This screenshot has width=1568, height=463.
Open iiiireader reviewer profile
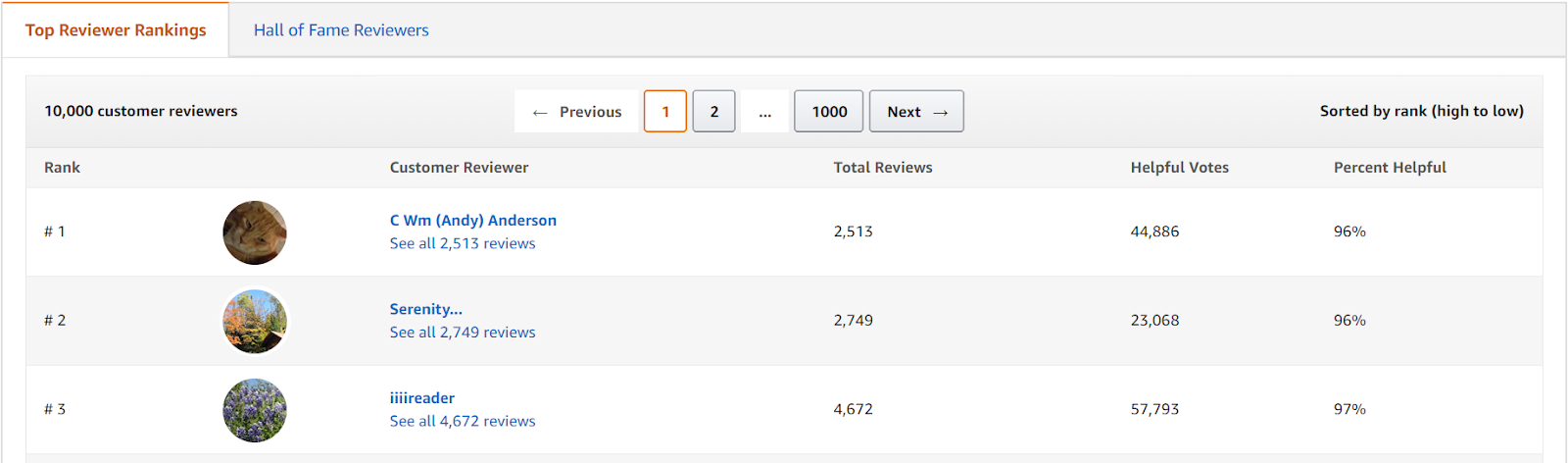422,398
